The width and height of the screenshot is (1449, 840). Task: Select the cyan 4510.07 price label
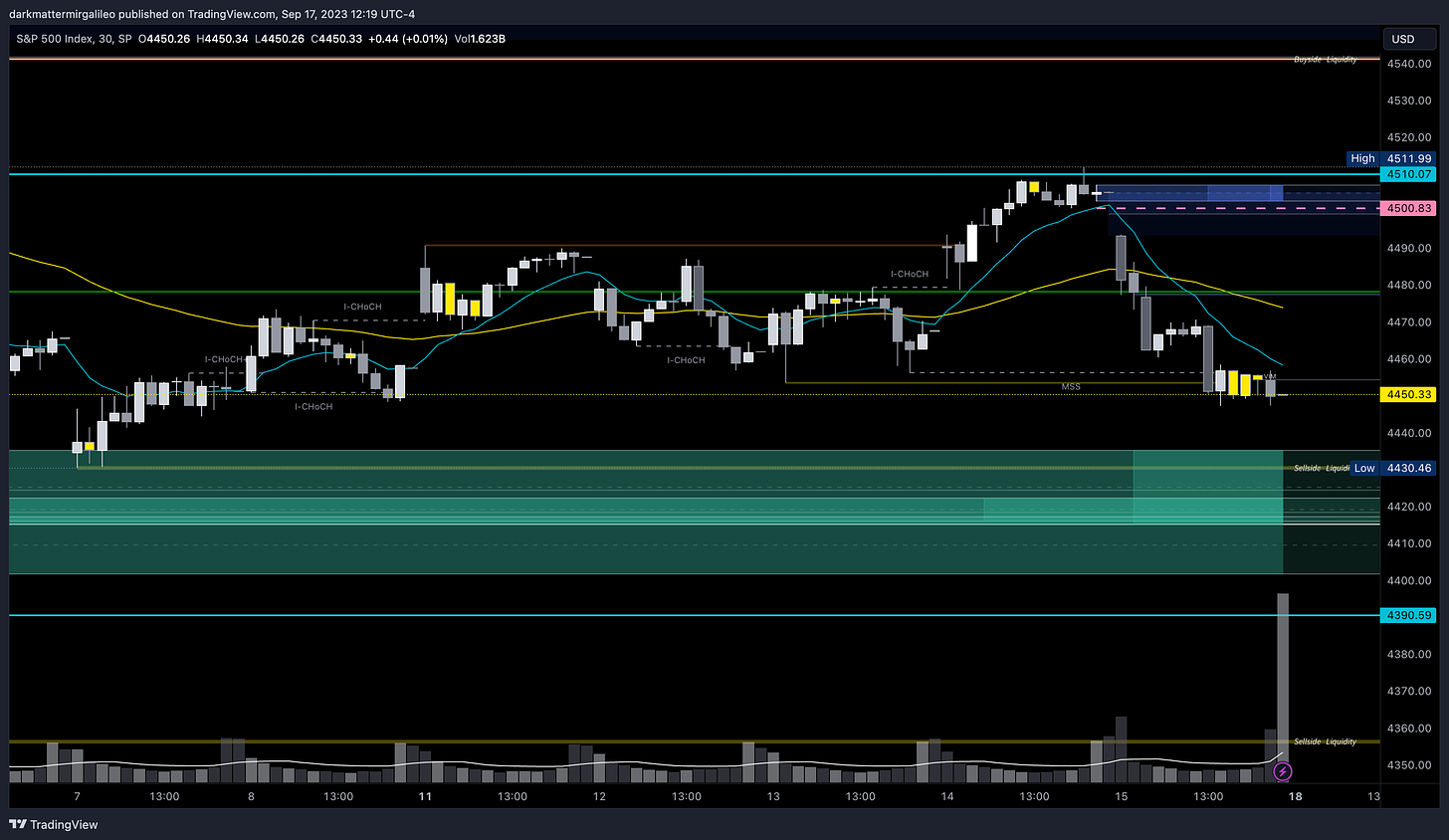1409,174
